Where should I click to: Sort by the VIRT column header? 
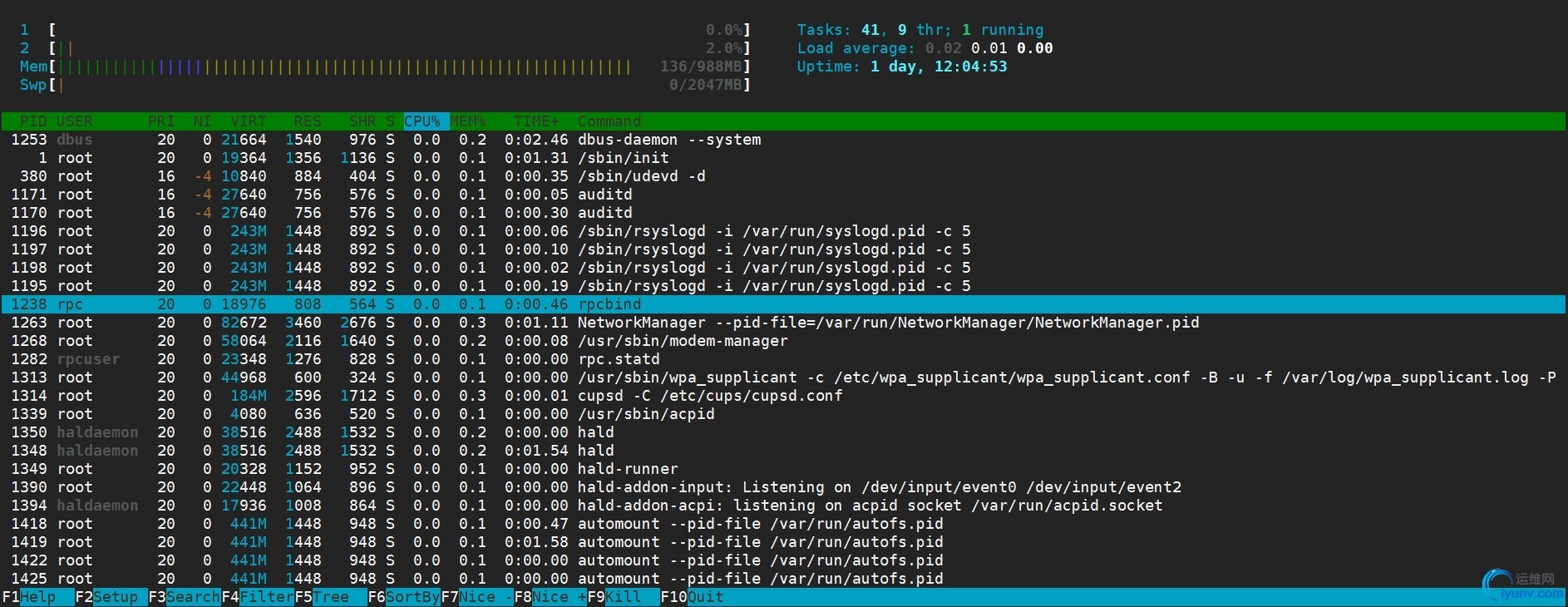[x=249, y=121]
